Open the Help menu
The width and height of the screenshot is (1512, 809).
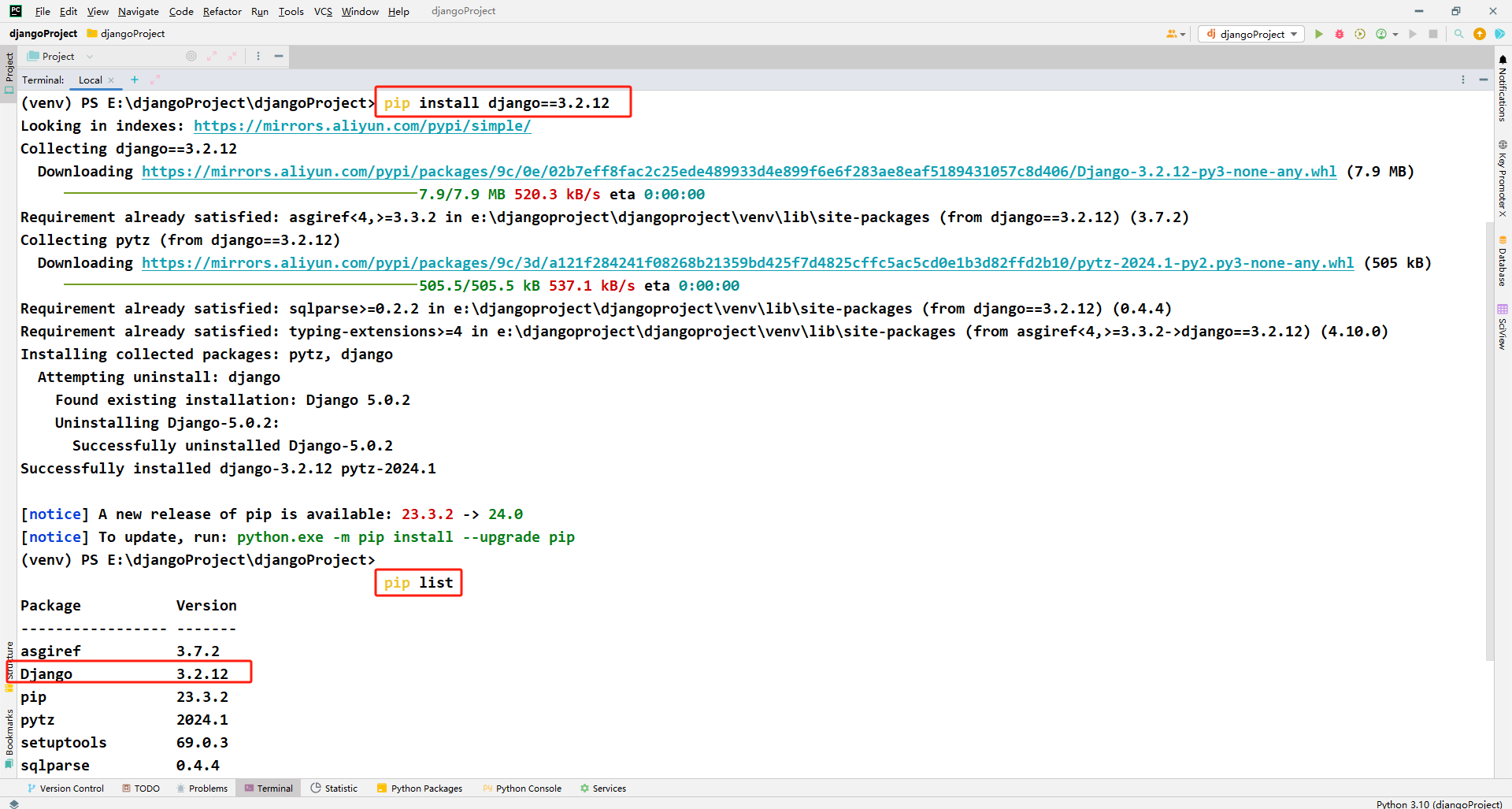tap(398, 11)
